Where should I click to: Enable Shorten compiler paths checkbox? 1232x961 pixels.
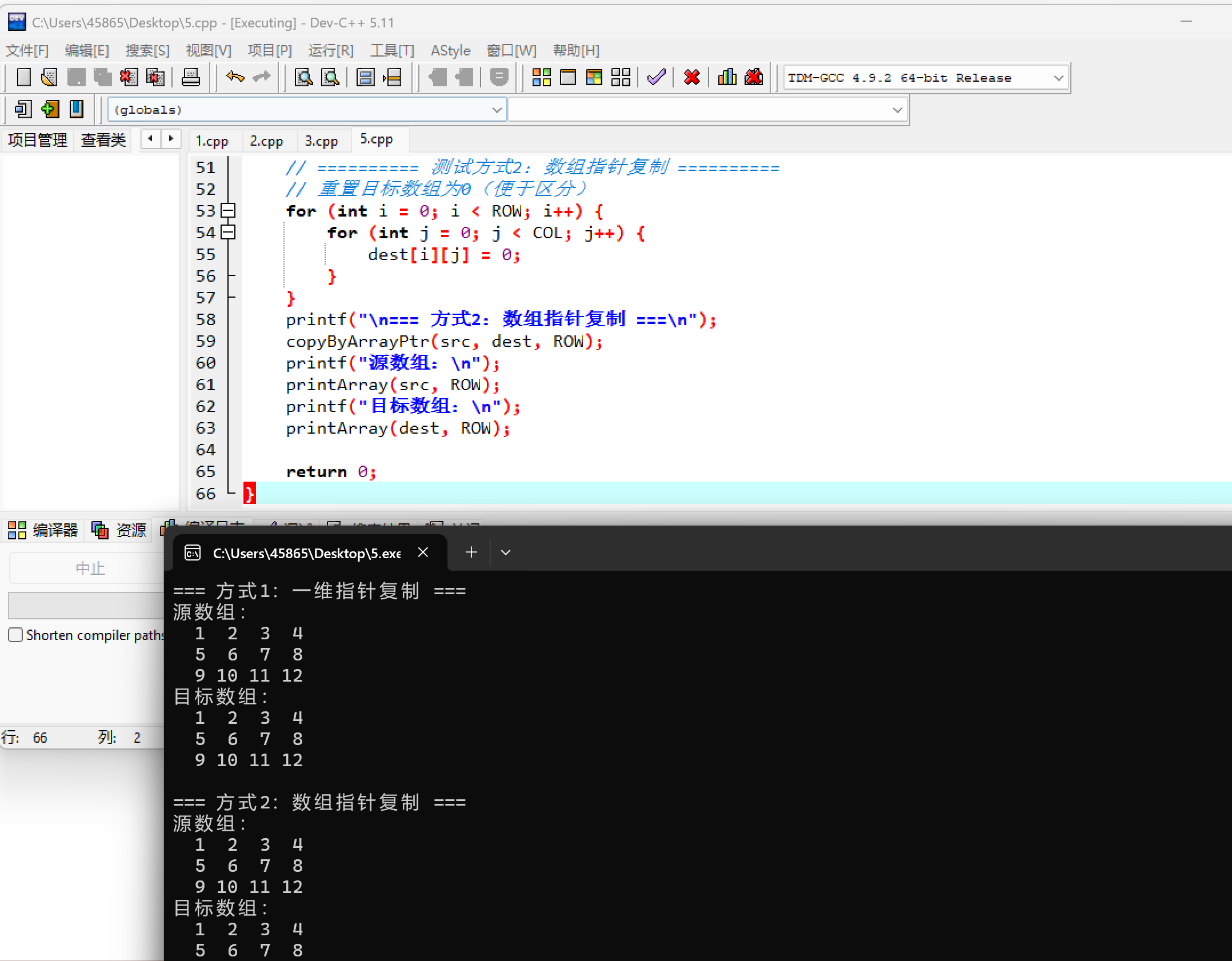click(x=16, y=635)
